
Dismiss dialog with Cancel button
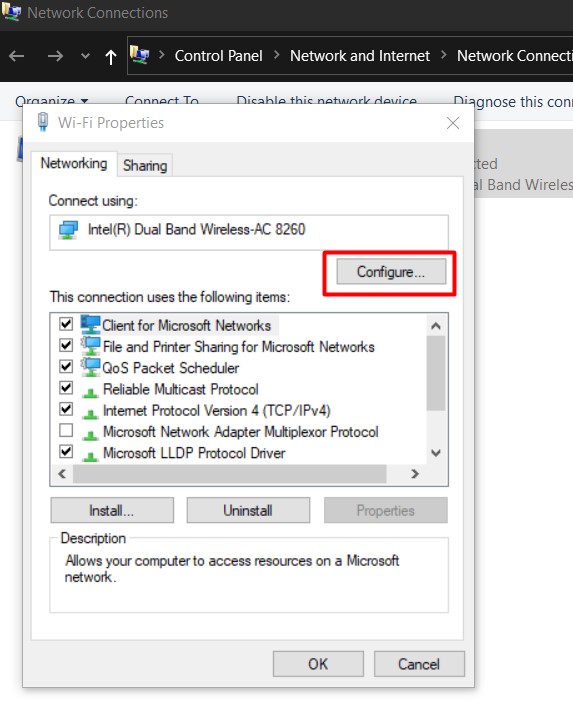coord(419,664)
